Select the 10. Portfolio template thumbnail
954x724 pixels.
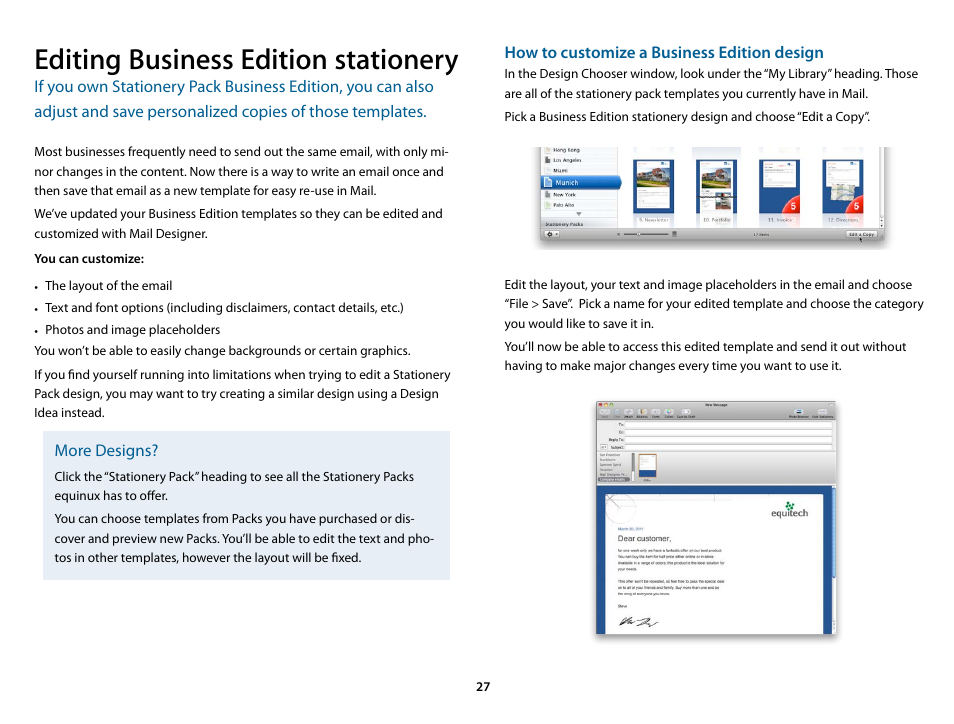[716, 184]
